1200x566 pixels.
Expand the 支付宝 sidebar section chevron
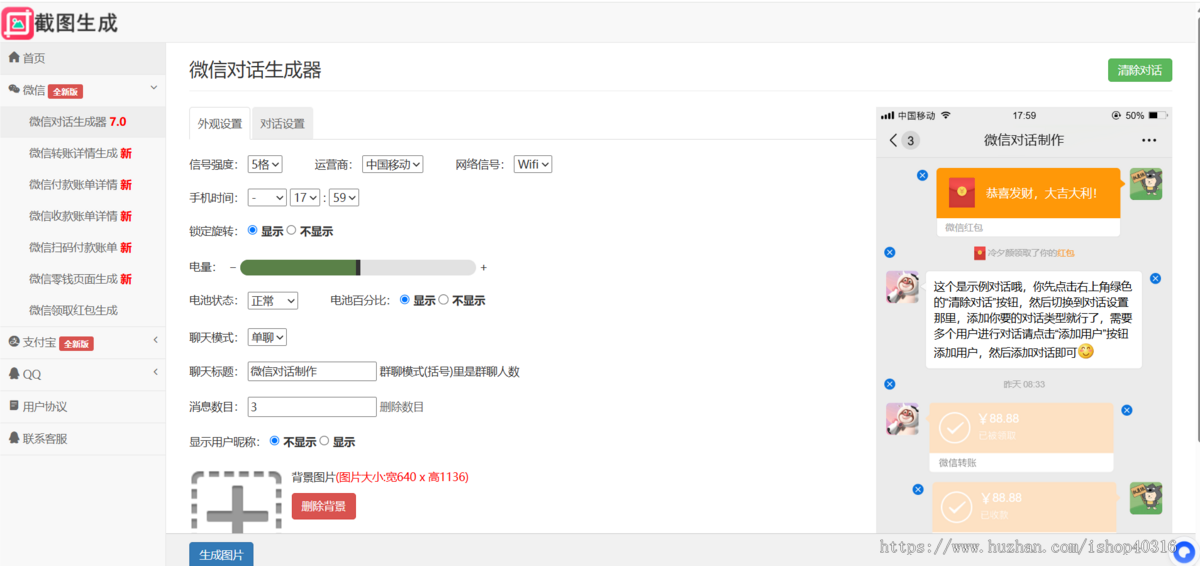155,341
